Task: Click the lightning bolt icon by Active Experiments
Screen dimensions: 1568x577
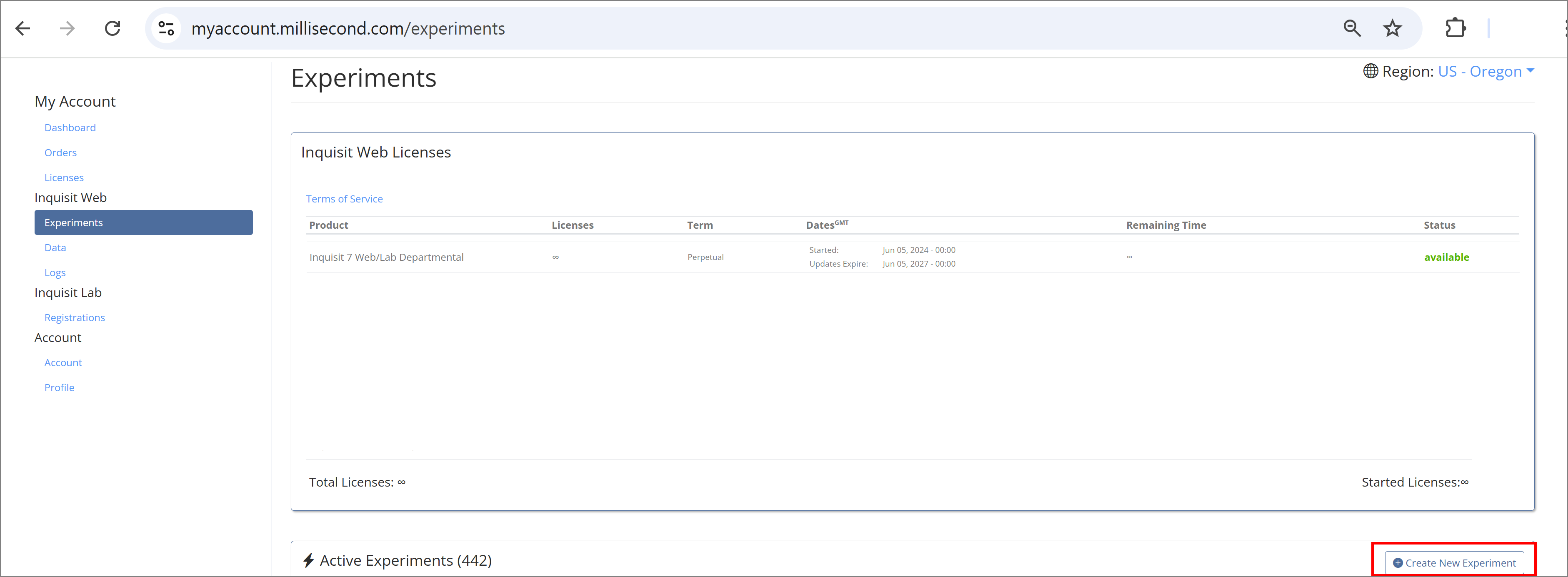Action: [309, 560]
